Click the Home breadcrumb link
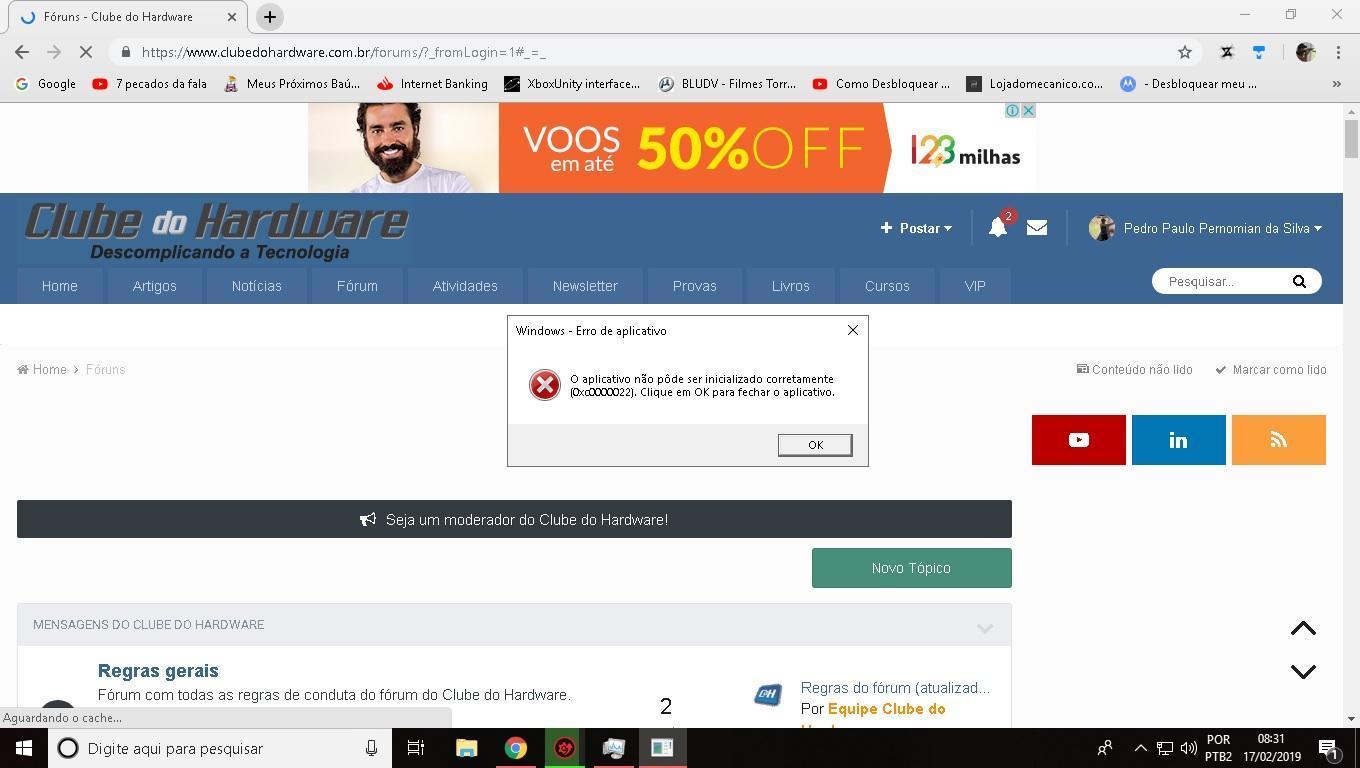The image size is (1360, 768). (42, 370)
